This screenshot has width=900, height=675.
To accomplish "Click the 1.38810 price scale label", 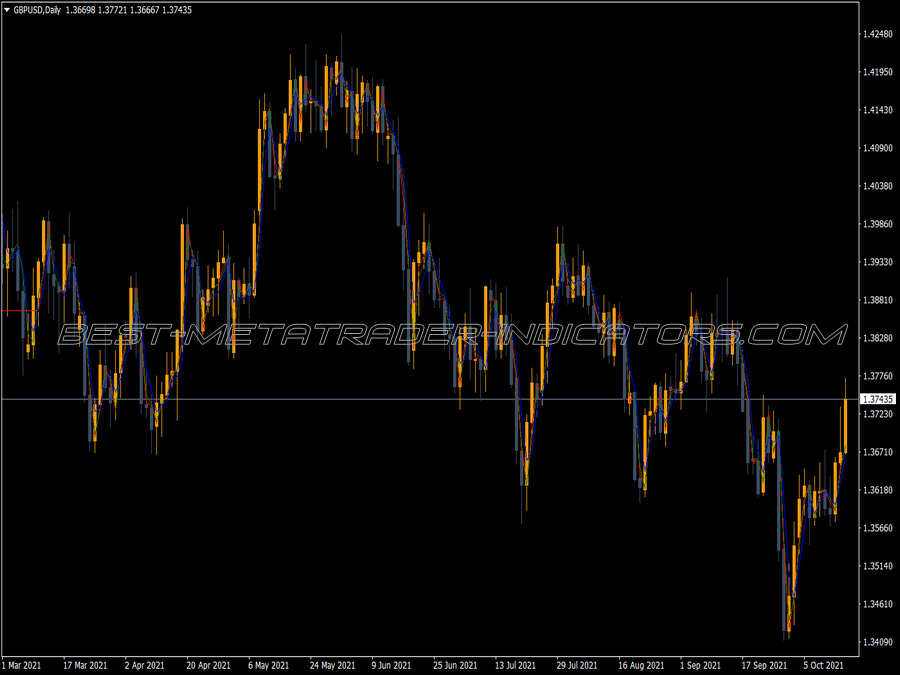I will click(878, 300).
